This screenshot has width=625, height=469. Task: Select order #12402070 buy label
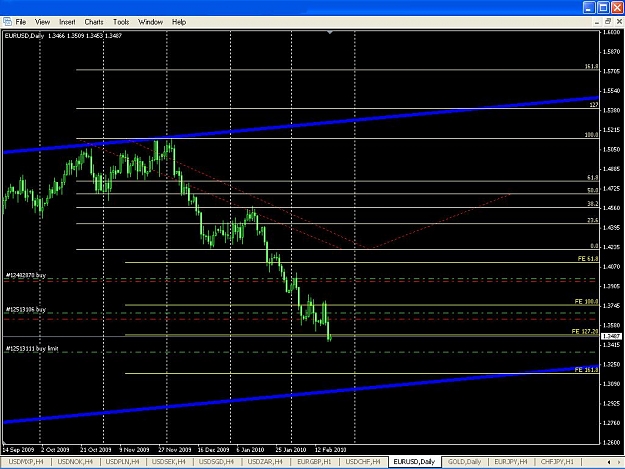(x=26, y=275)
